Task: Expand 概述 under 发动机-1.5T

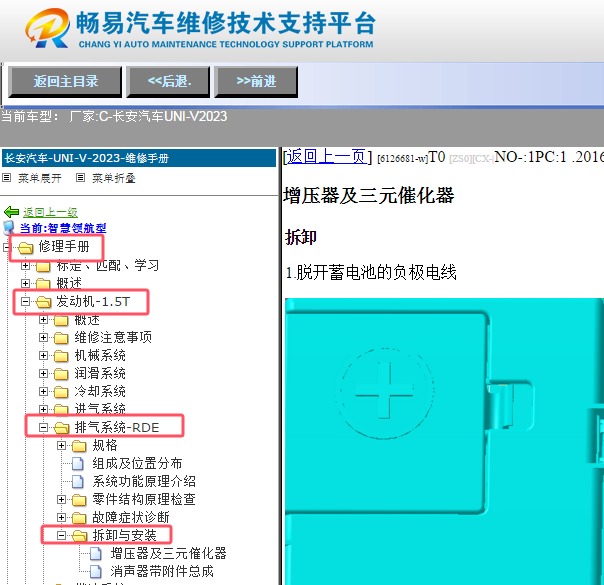Action: coord(43,319)
